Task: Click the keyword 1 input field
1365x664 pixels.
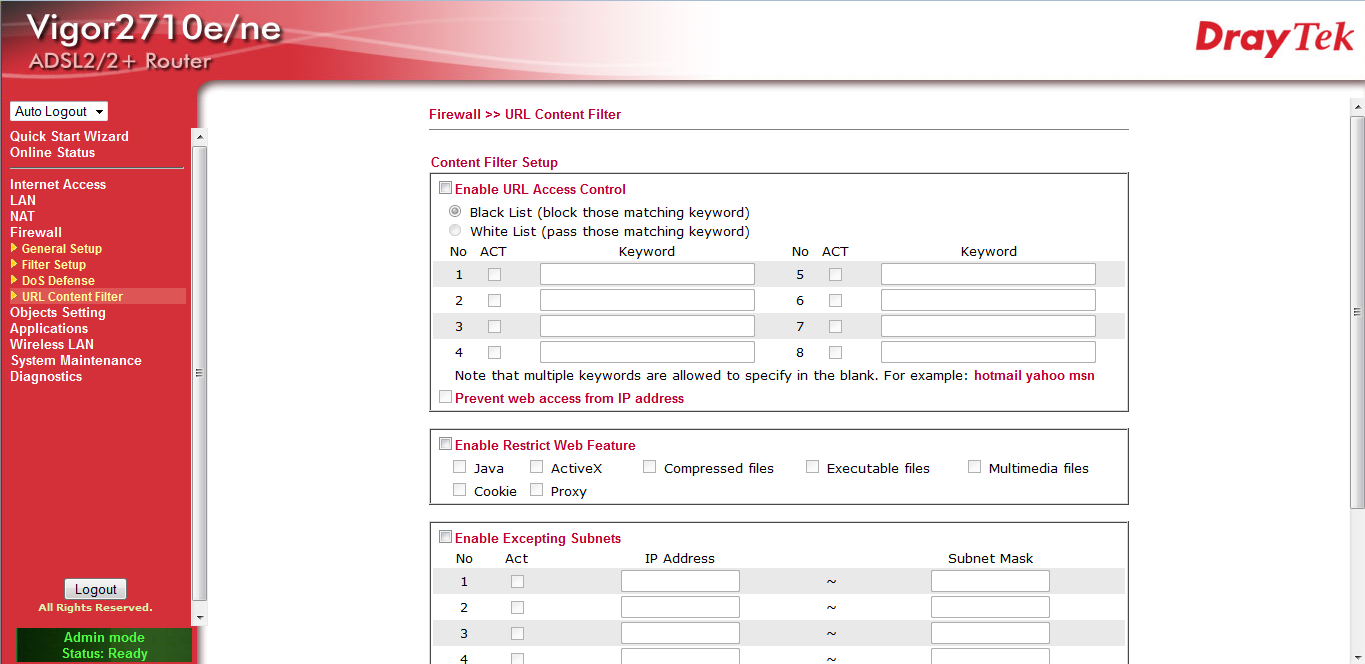Action: click(647, 274)
